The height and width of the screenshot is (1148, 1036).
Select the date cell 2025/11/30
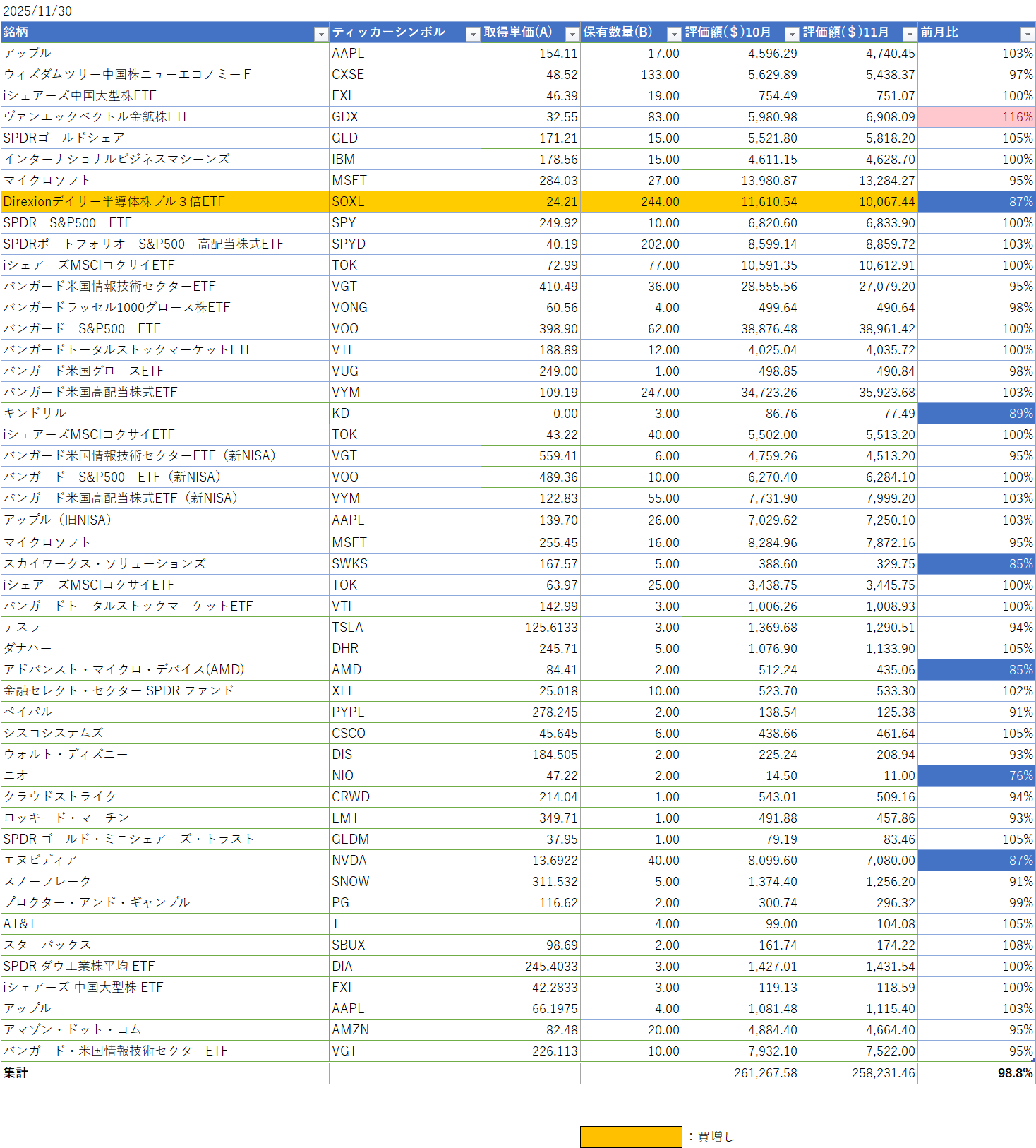click(38, 11)
